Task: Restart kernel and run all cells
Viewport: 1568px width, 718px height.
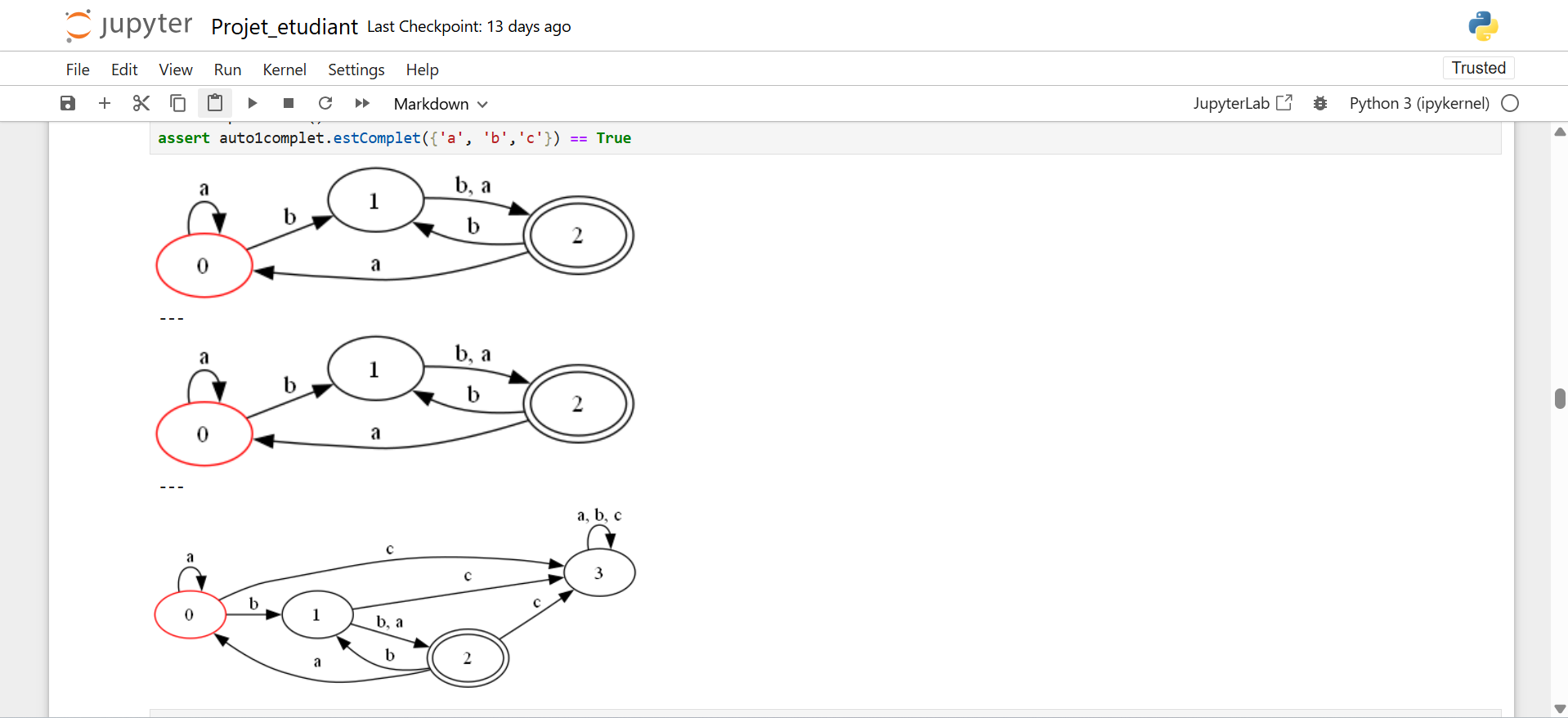Action: click(362, 103)
